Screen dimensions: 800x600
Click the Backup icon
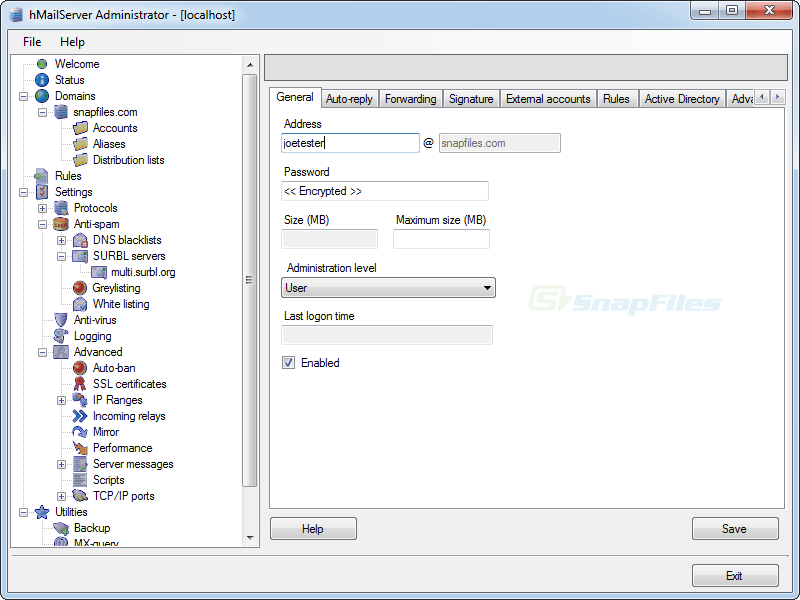(61, 528)
